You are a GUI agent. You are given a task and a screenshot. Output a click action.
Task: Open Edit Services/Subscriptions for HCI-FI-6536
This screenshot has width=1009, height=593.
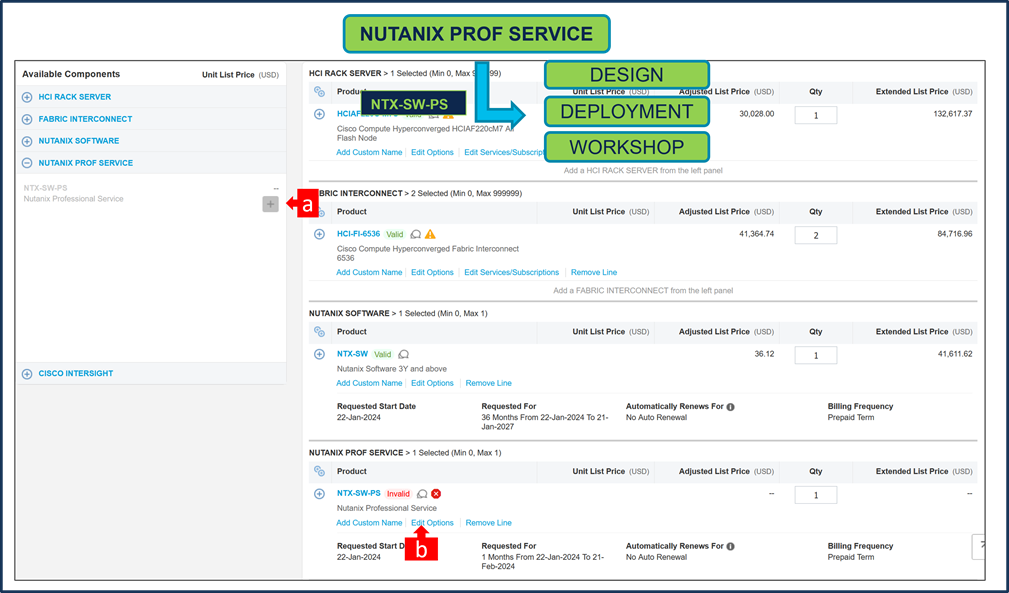click(512, 273)
